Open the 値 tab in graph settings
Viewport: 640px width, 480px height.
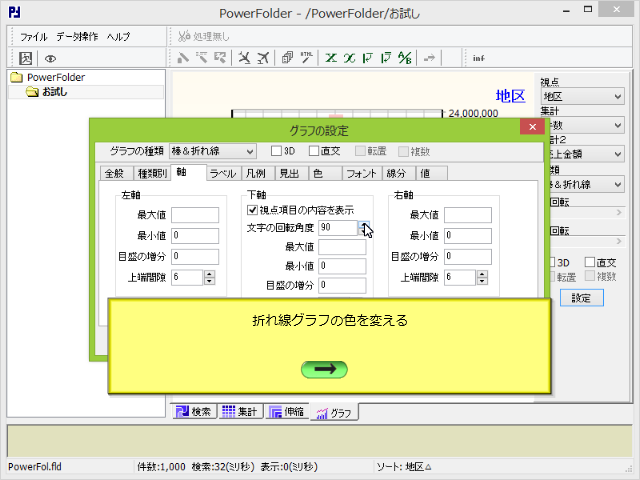(431, 173)
